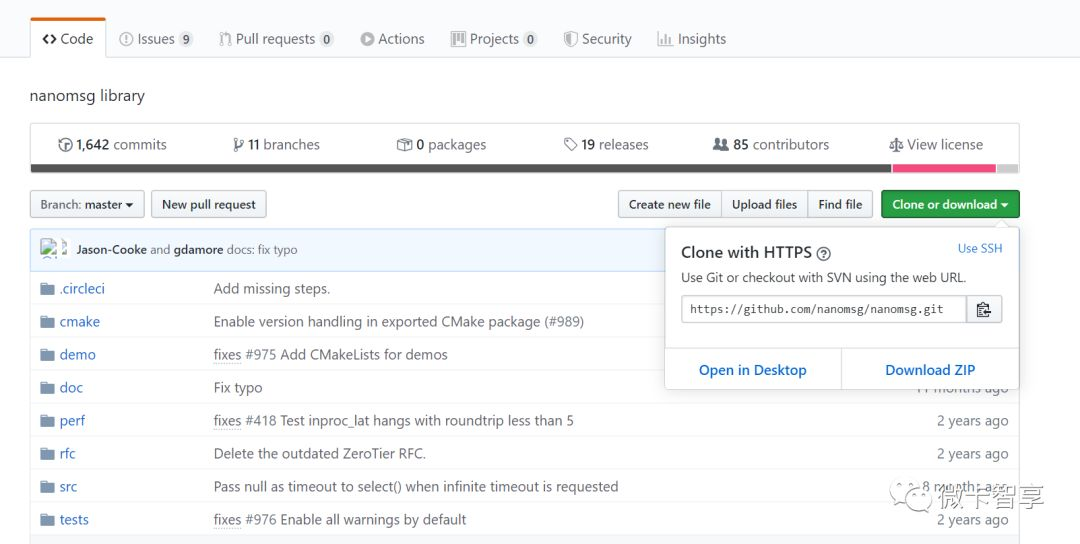Click the contributors people icon
This screenshot has height=544, width=1080.
click(720, 145)
